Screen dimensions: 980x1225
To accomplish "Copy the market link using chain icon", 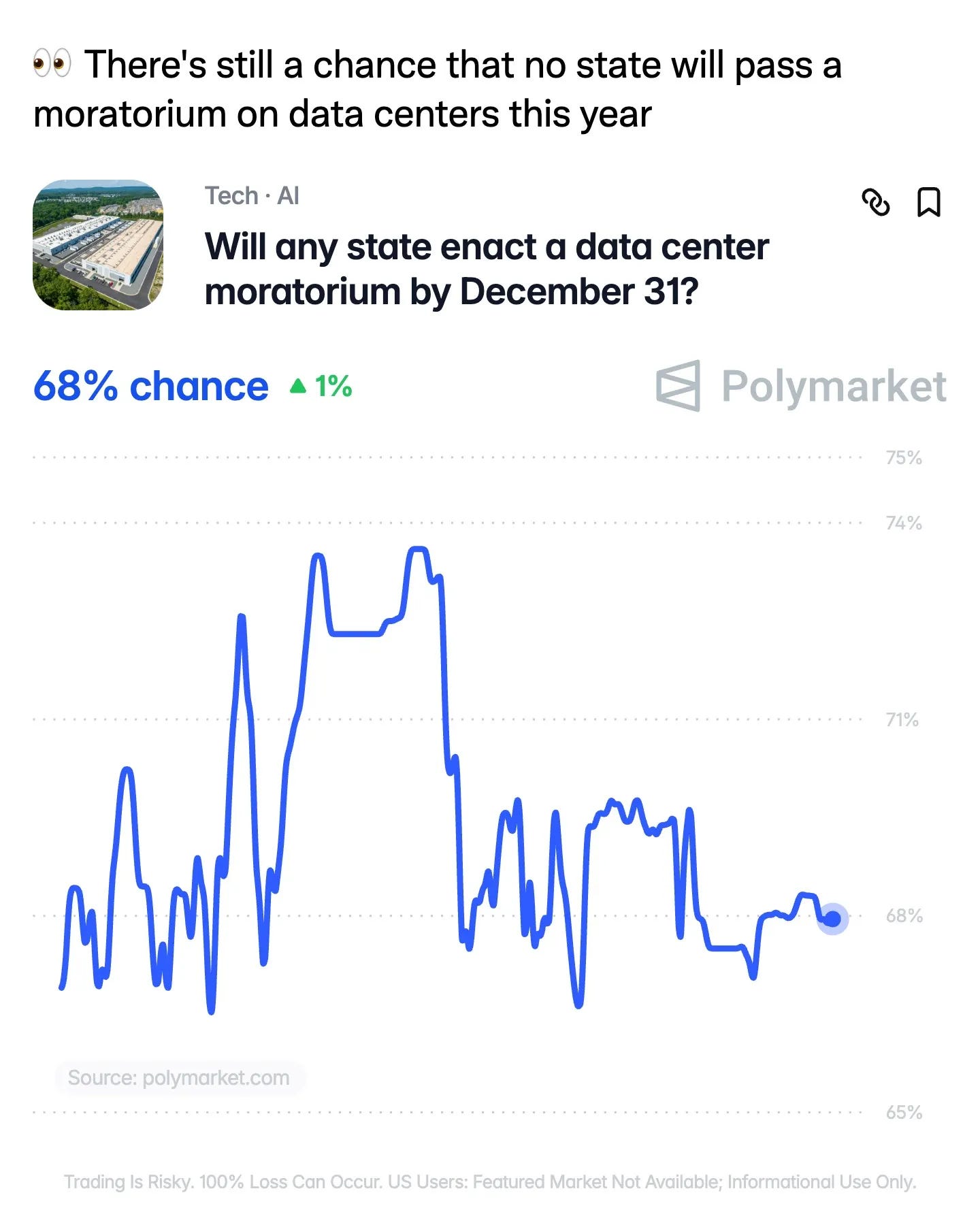I will [875, 202].
